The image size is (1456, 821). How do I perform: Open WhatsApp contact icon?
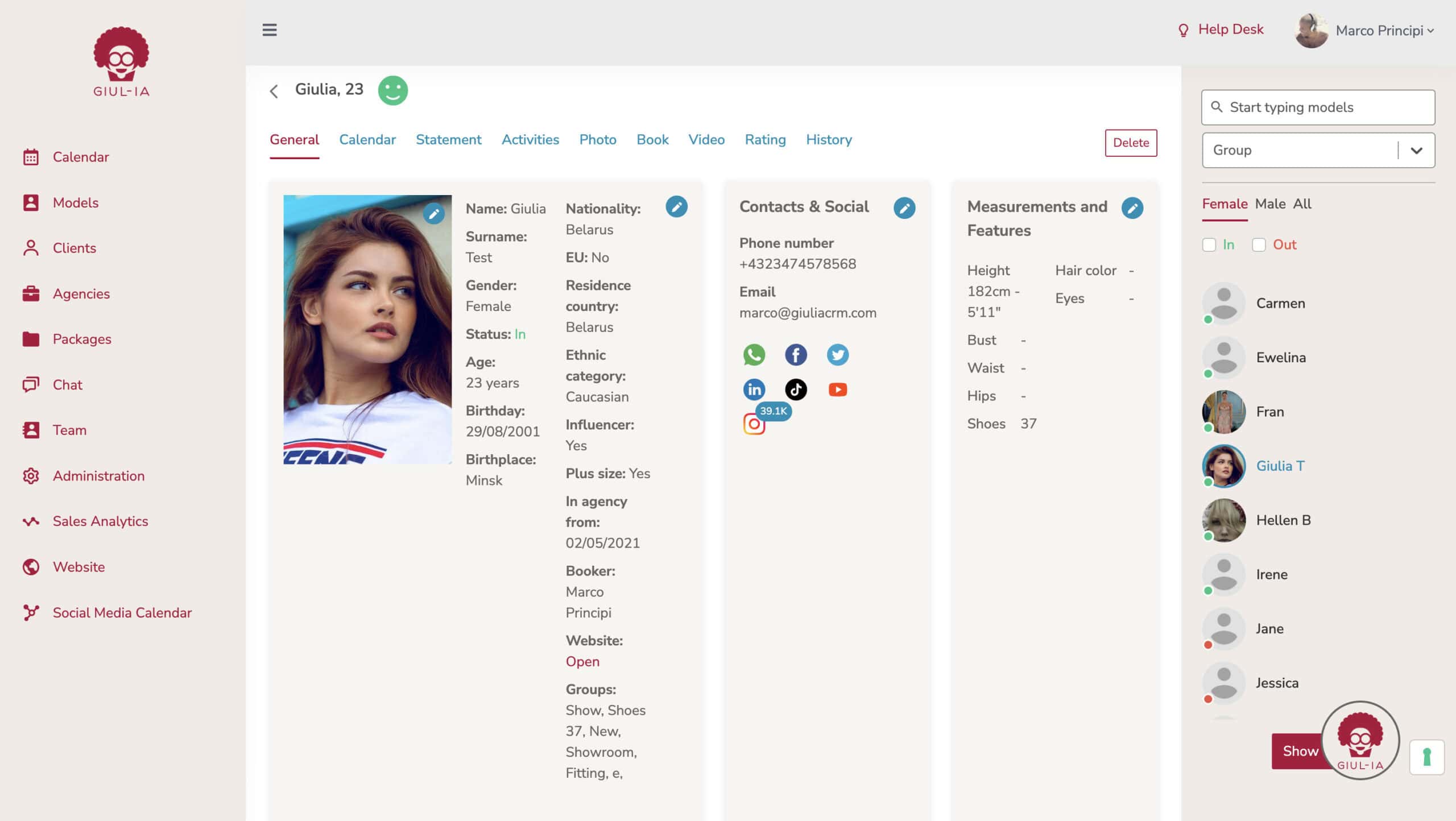[754, 355]
